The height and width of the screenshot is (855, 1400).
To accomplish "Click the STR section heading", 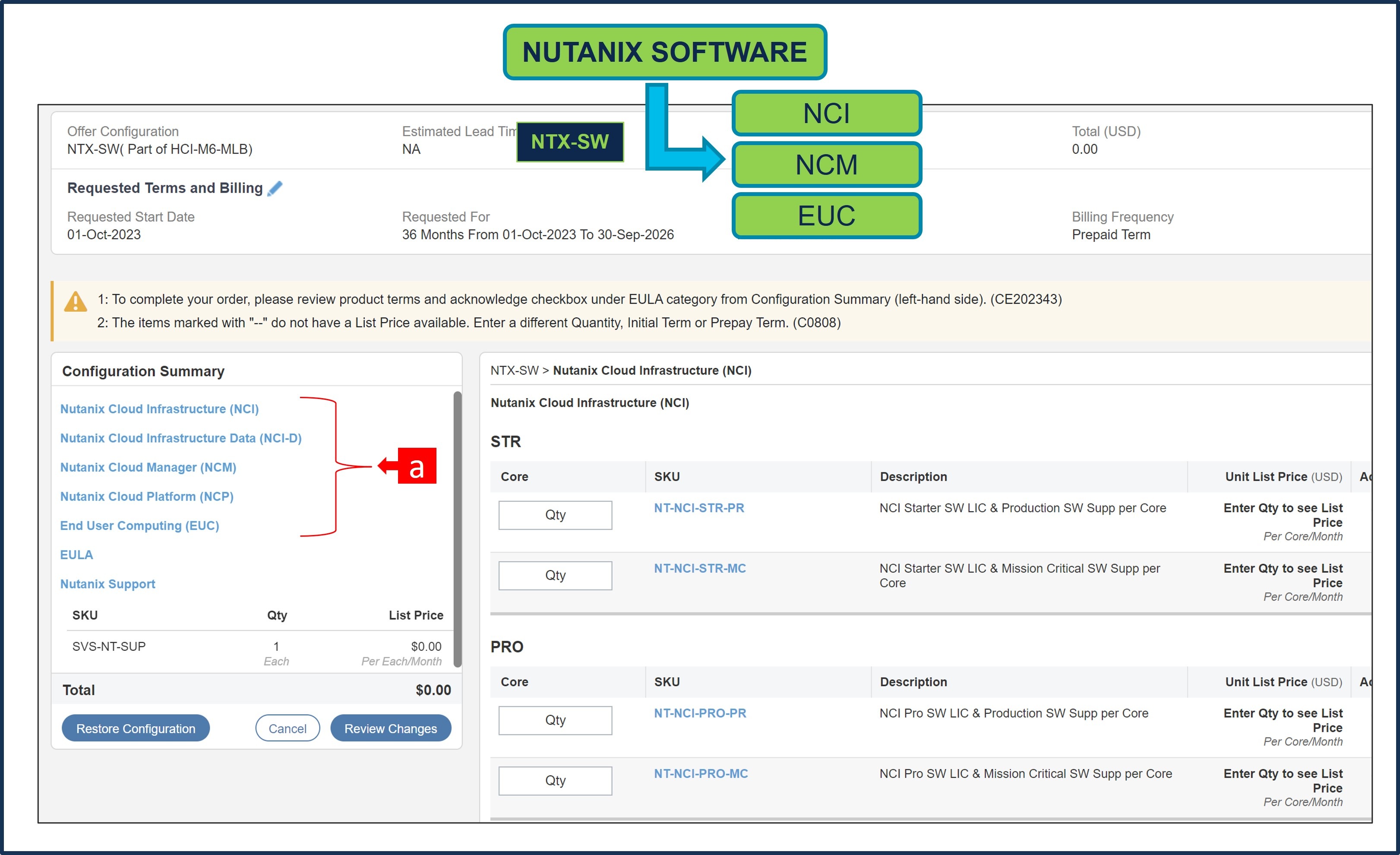I will pyautogui.click(x=506, y=441).
